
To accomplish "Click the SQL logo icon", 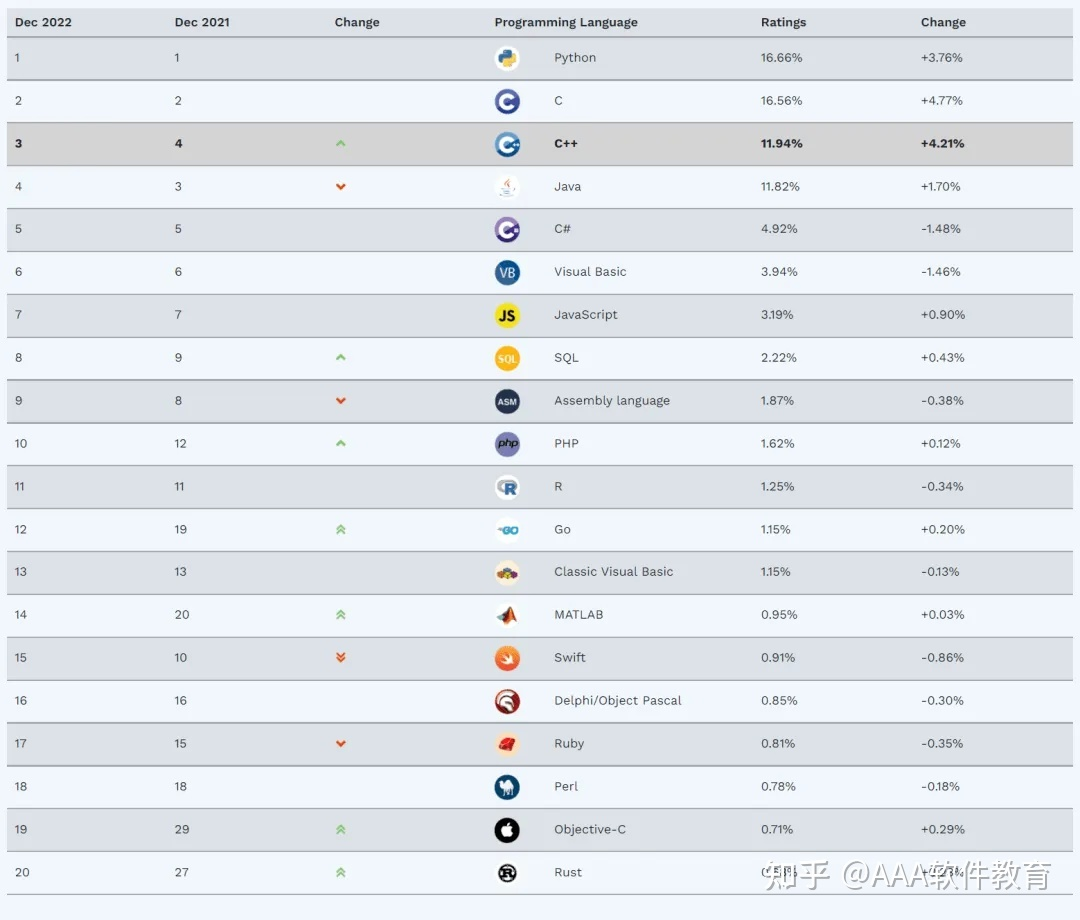I will (507, 358).
